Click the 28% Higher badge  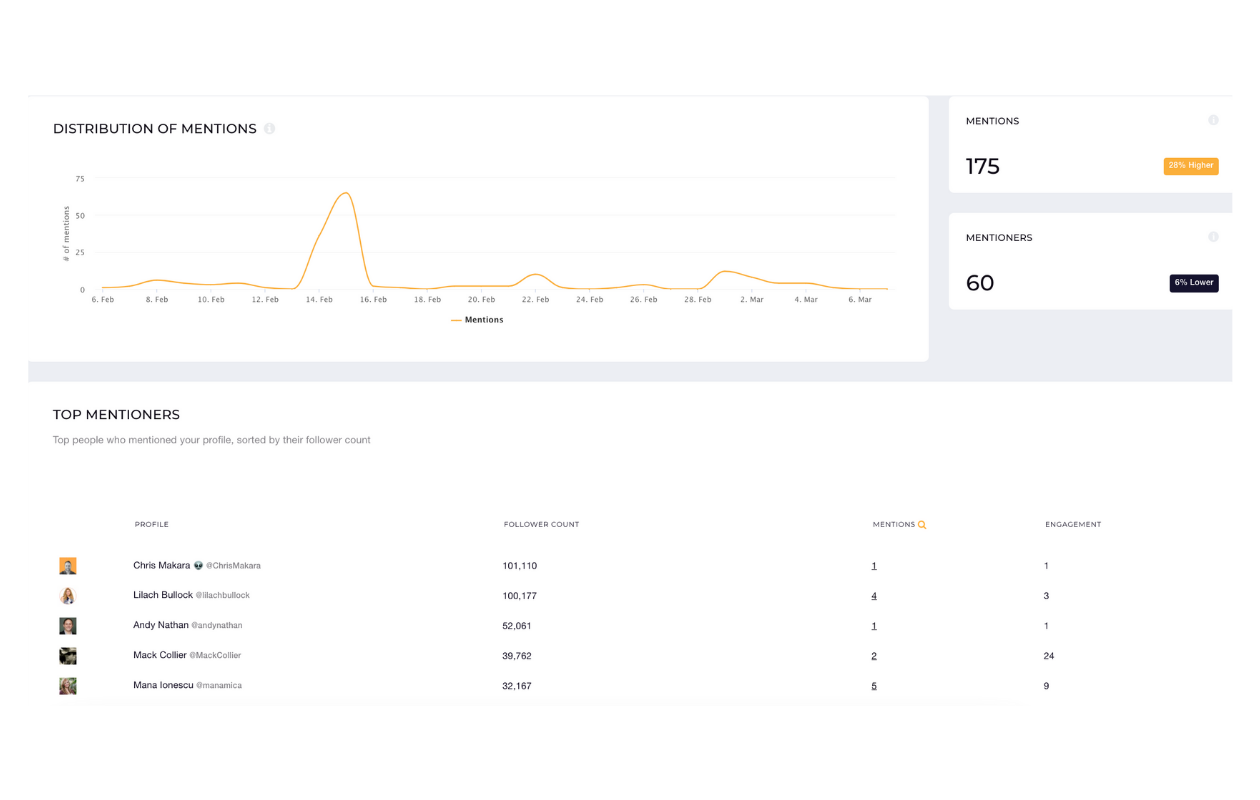pyautogui.click(x=1191, y=166)
